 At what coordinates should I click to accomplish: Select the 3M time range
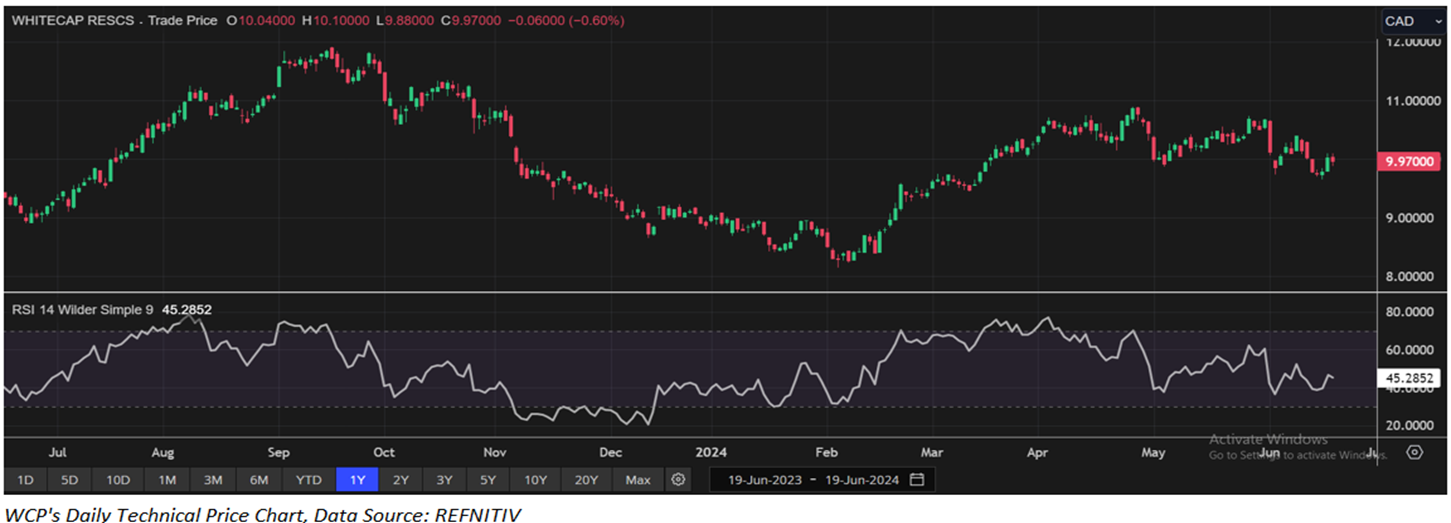point(212,480)
